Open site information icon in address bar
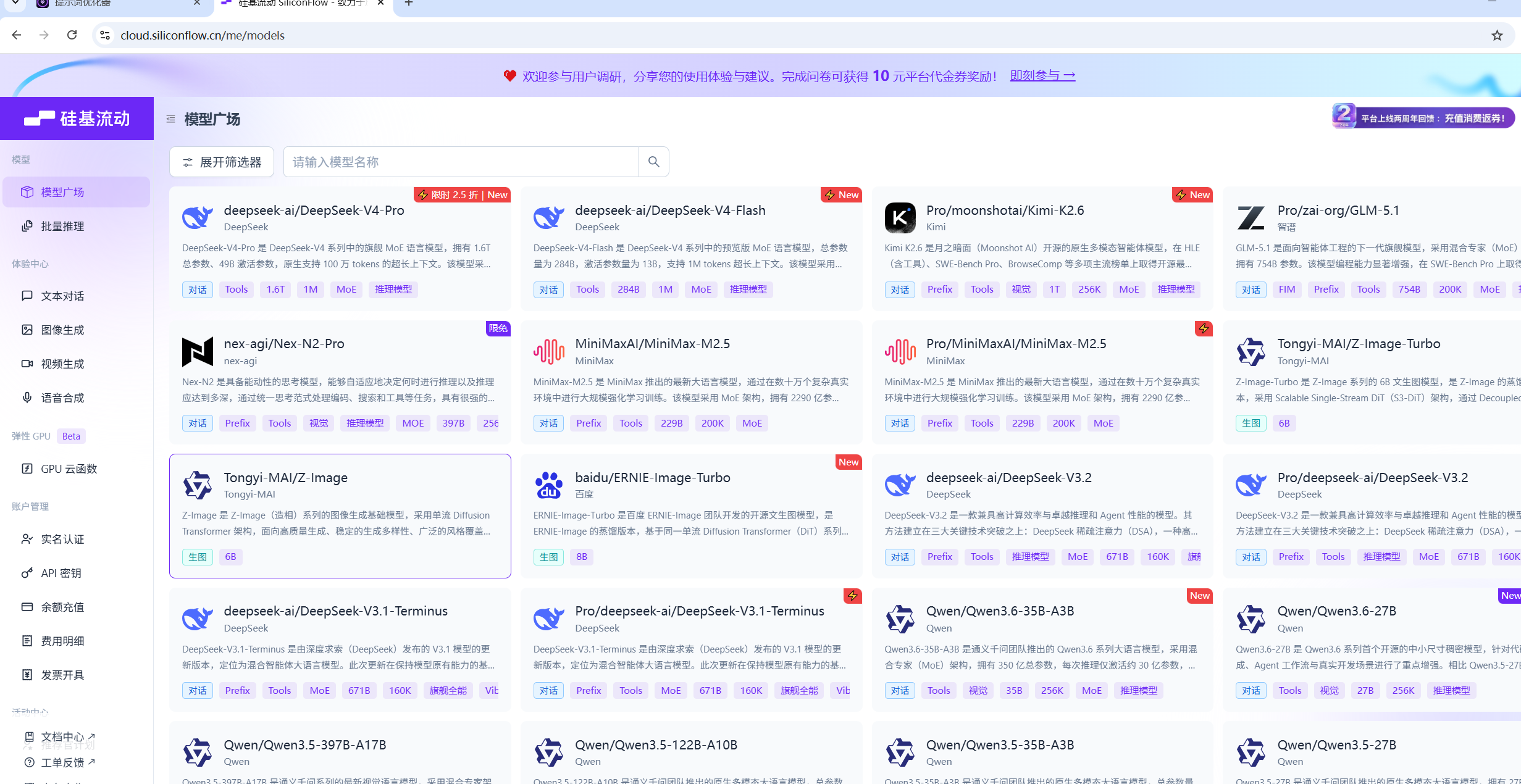The image size is (1521, 784). point(105,35)
